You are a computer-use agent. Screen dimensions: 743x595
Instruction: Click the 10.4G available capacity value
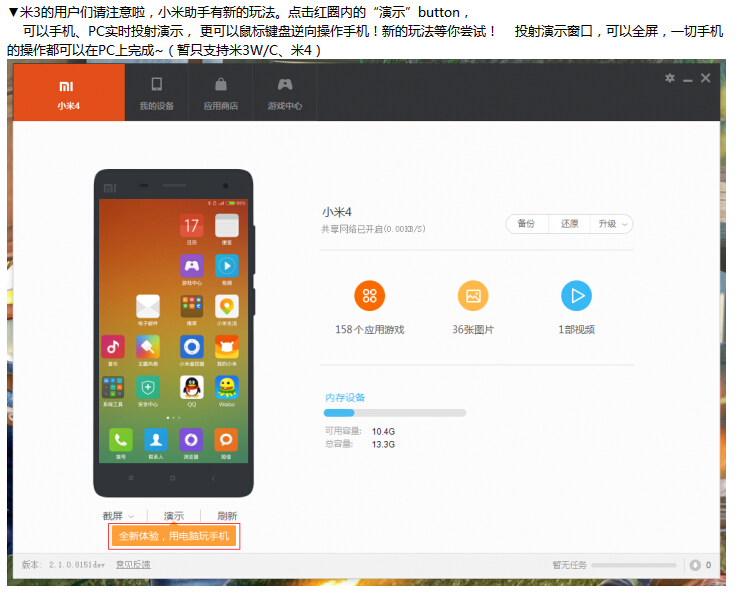click(x=383, y=432)
